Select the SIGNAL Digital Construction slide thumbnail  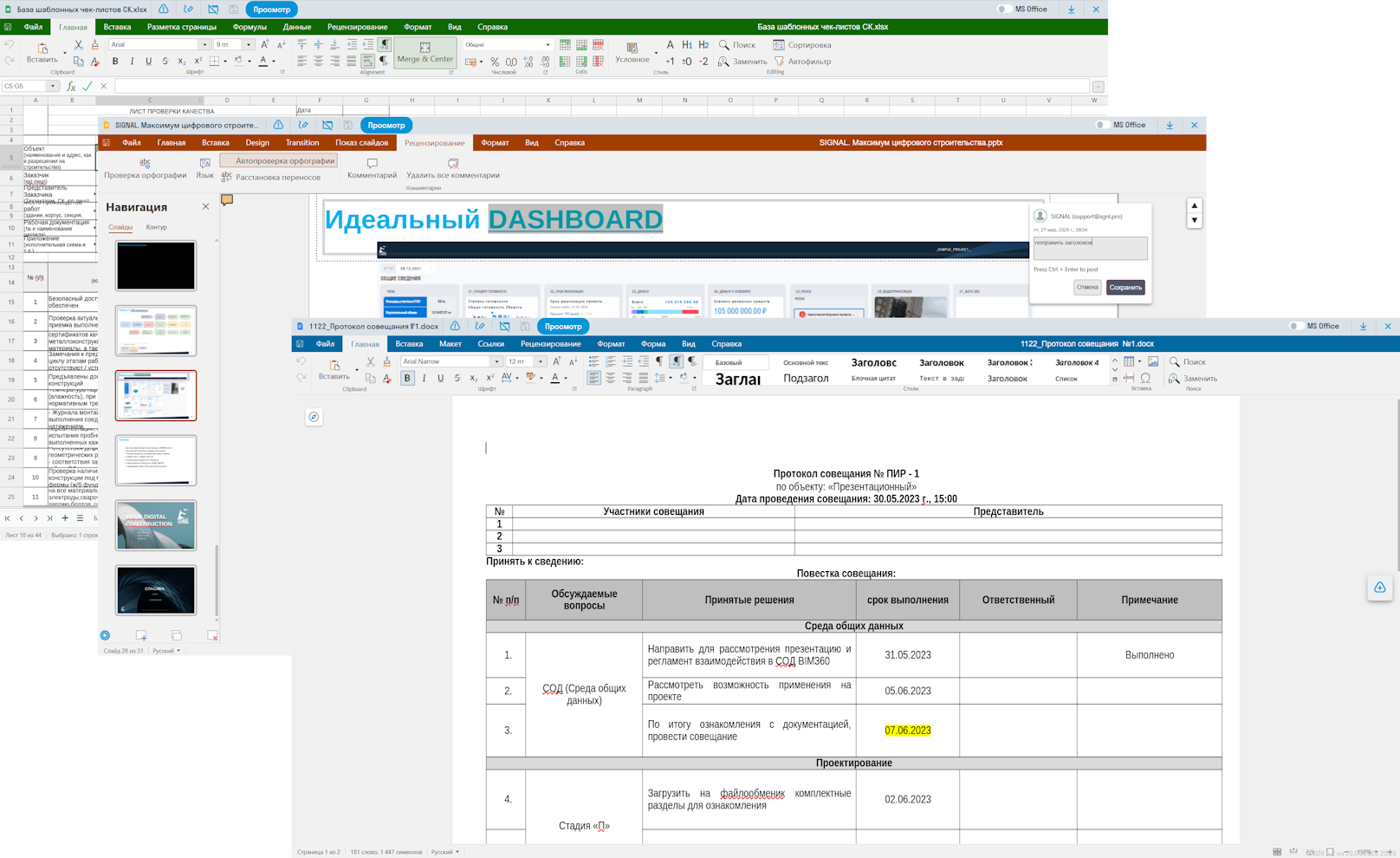point(156,525)
